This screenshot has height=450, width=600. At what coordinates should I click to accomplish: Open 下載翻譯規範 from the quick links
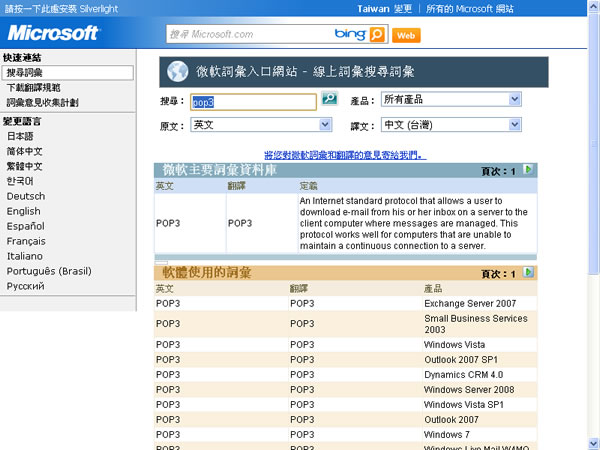(33, 88)
